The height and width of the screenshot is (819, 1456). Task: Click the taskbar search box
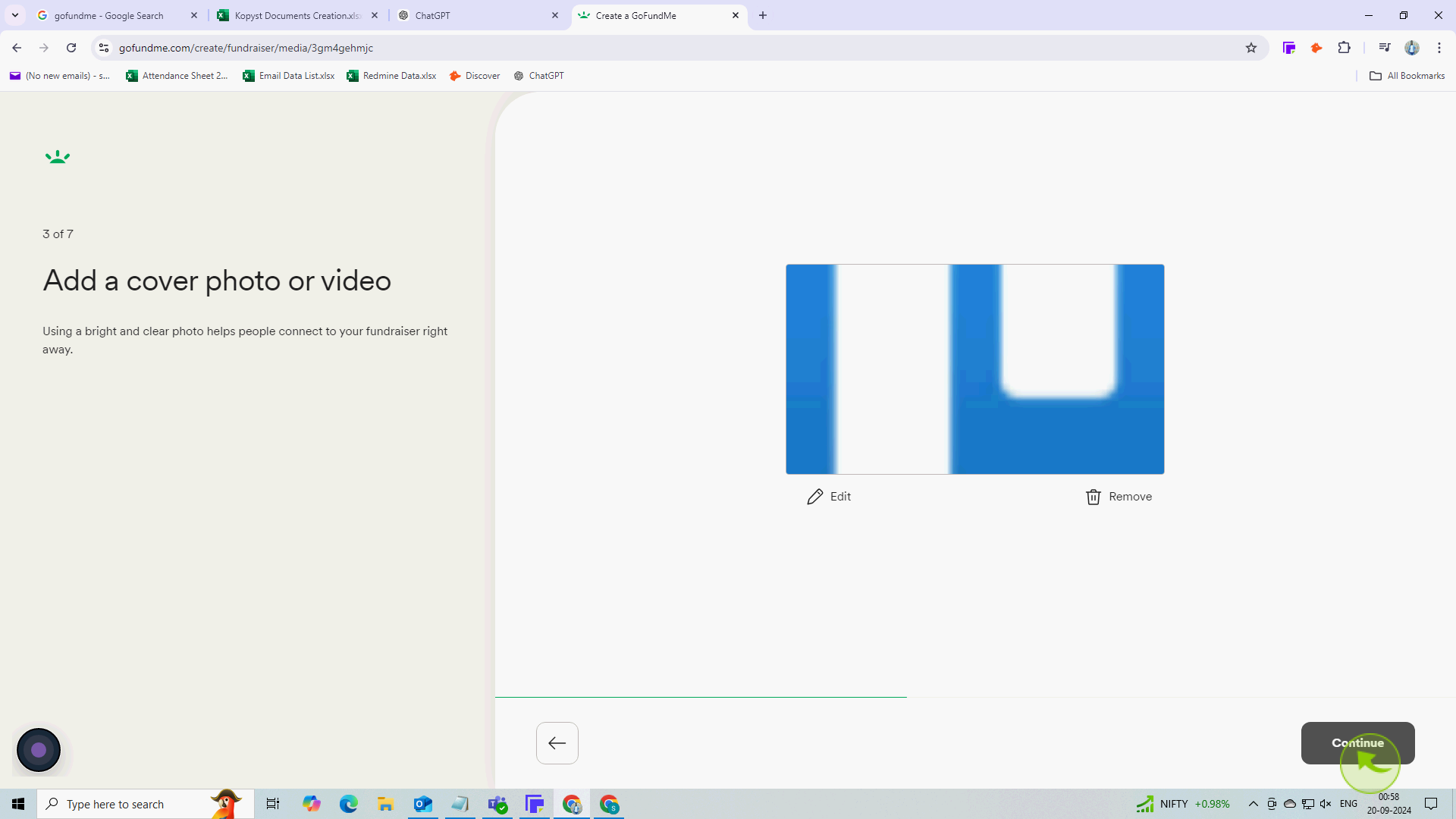point(146,804)
